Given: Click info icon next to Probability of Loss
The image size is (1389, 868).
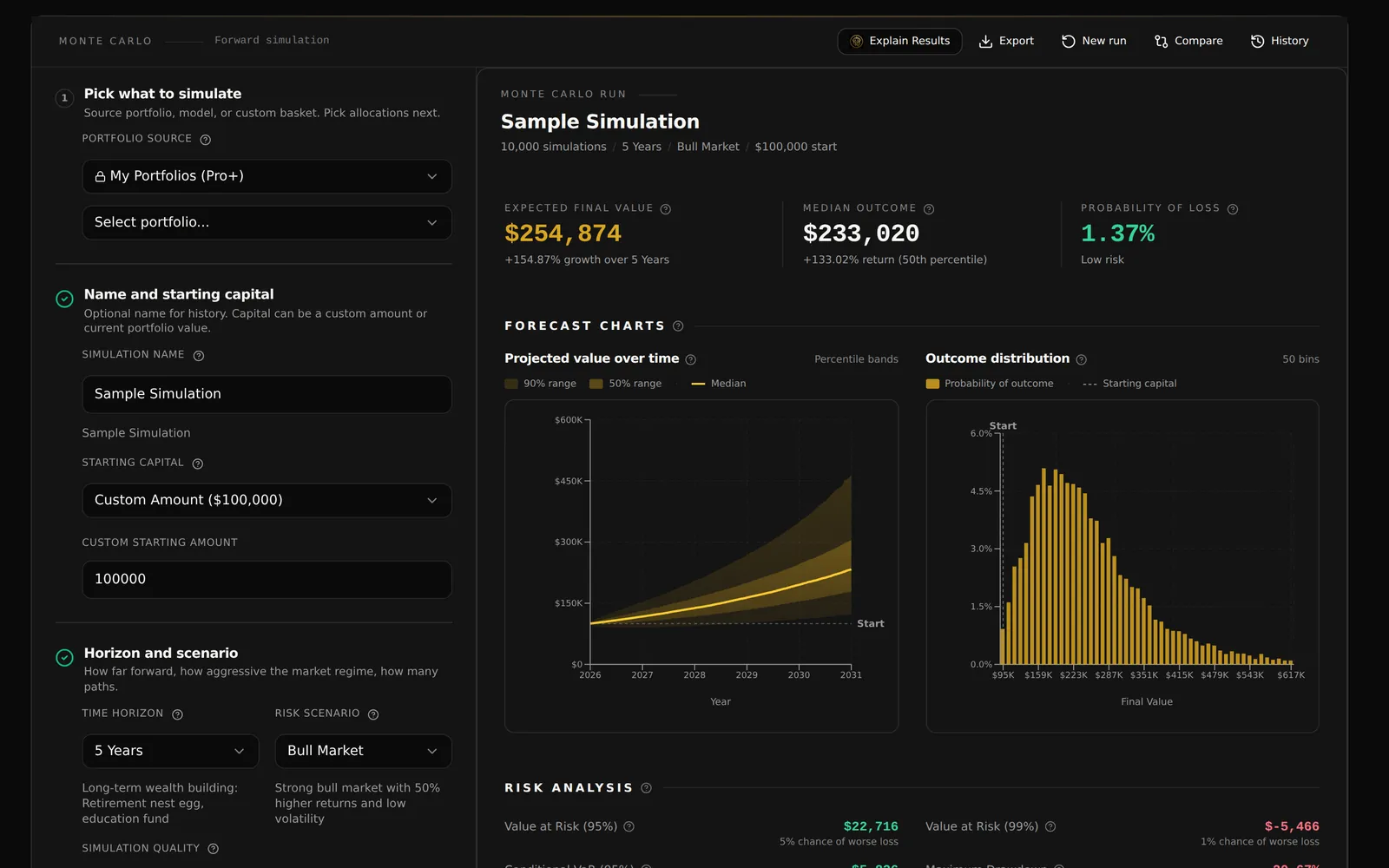Looking at the screenshot, I should coord(1233,209).
